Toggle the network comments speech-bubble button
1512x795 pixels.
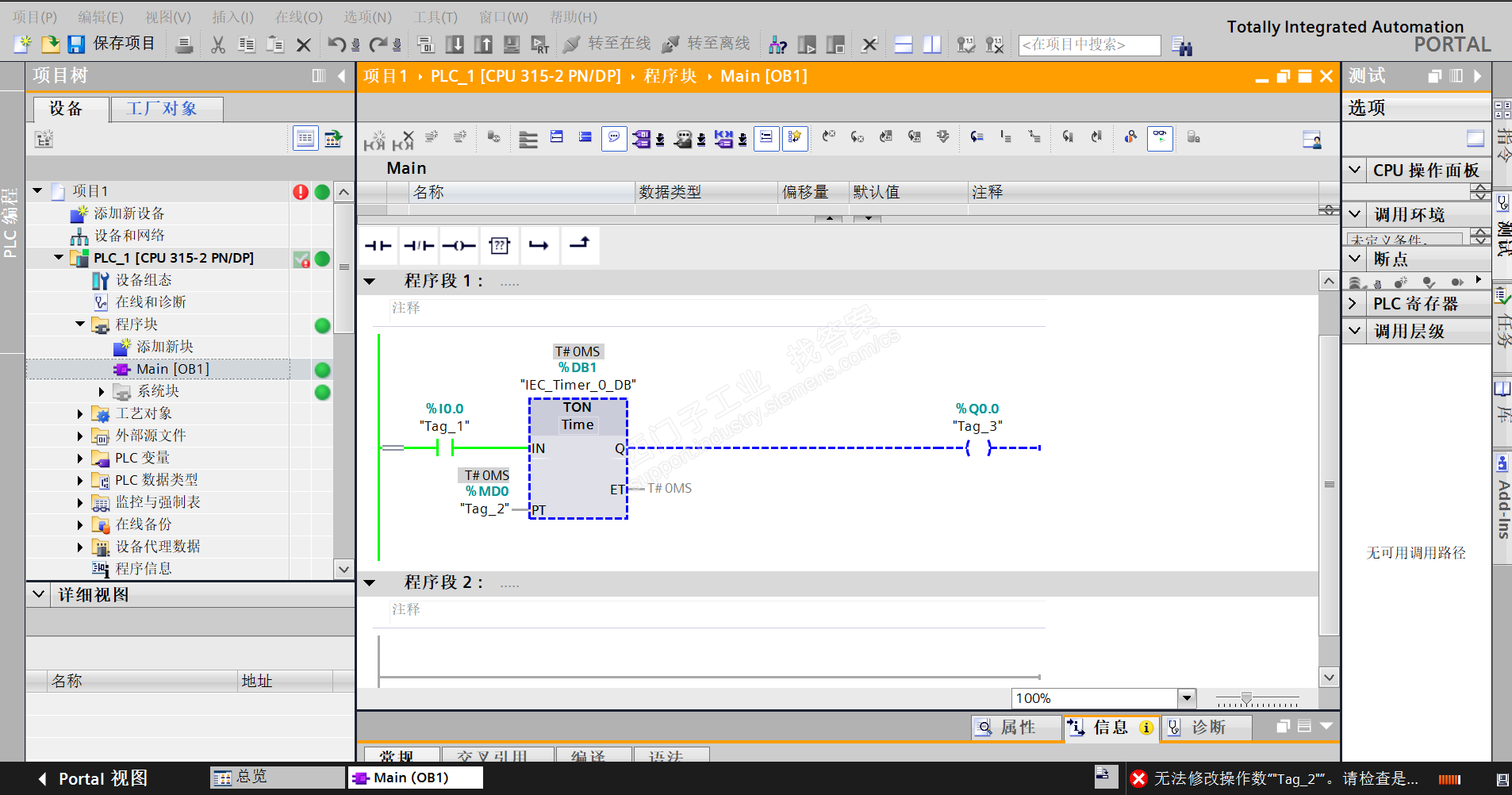(614, 139)
